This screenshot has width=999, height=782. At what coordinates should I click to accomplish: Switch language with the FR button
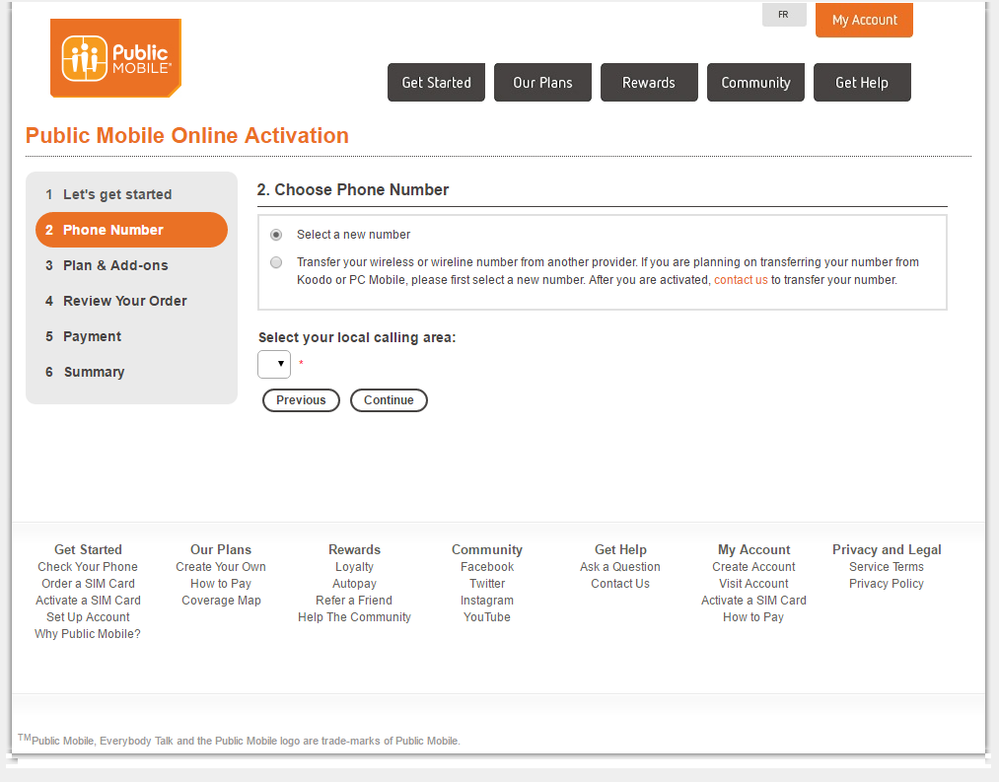click(x=783, y=15)
